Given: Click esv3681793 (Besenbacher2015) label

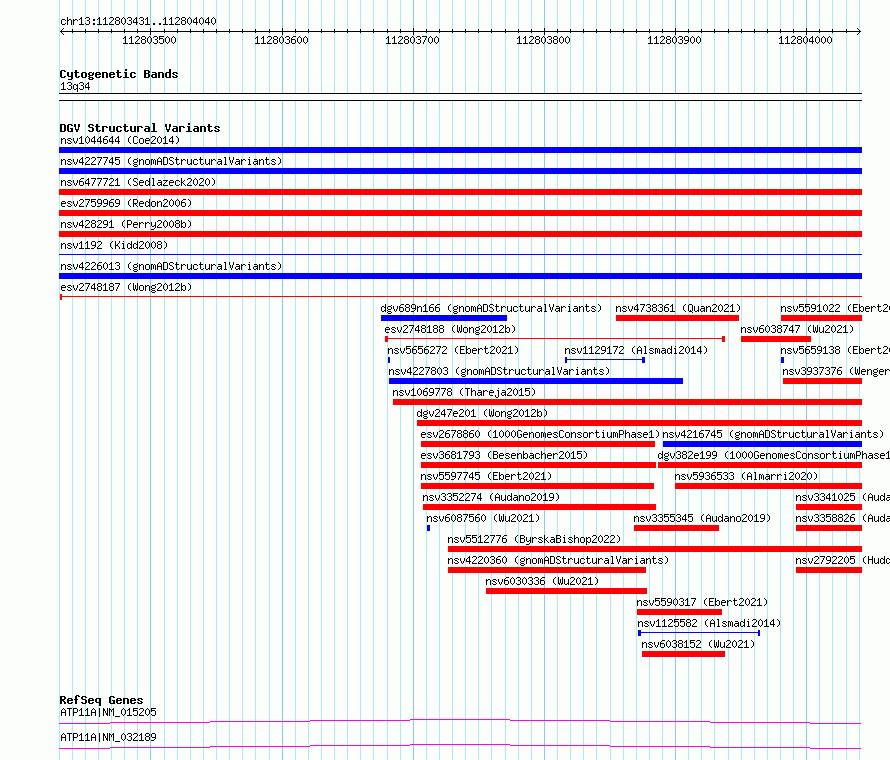Looking at the screenshot, I should pos(504,455).
